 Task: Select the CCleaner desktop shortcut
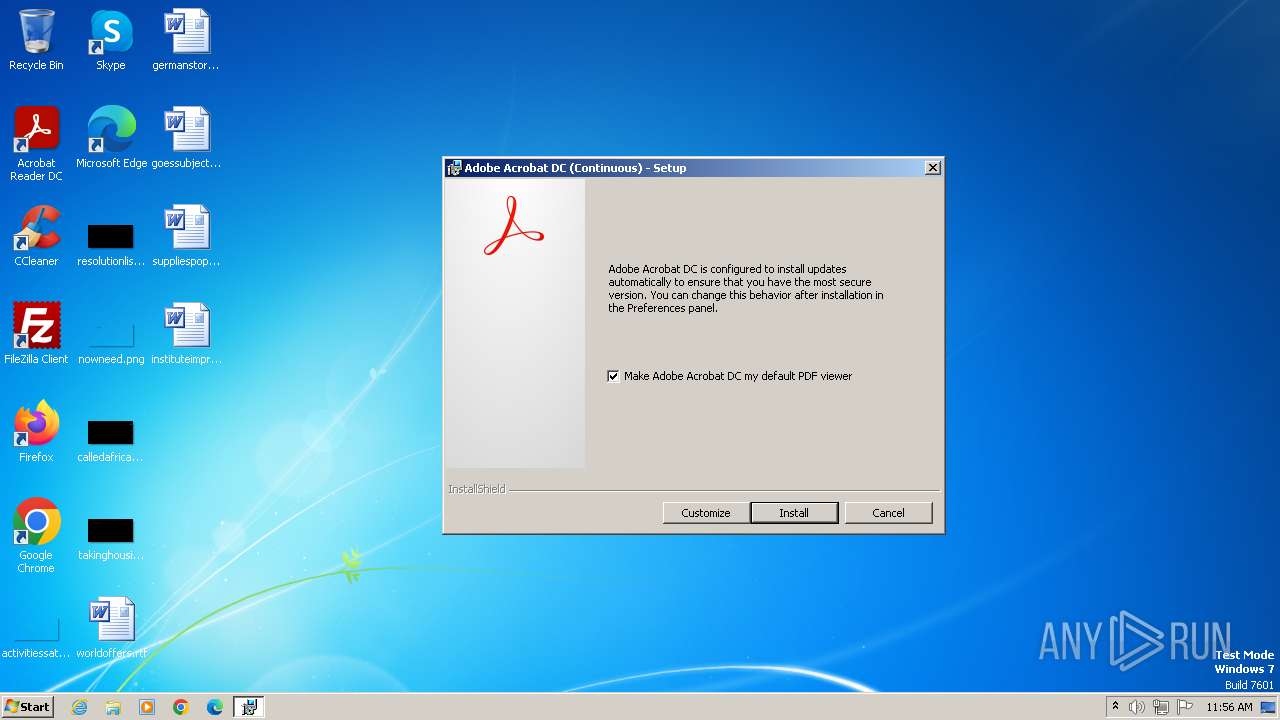36,236
